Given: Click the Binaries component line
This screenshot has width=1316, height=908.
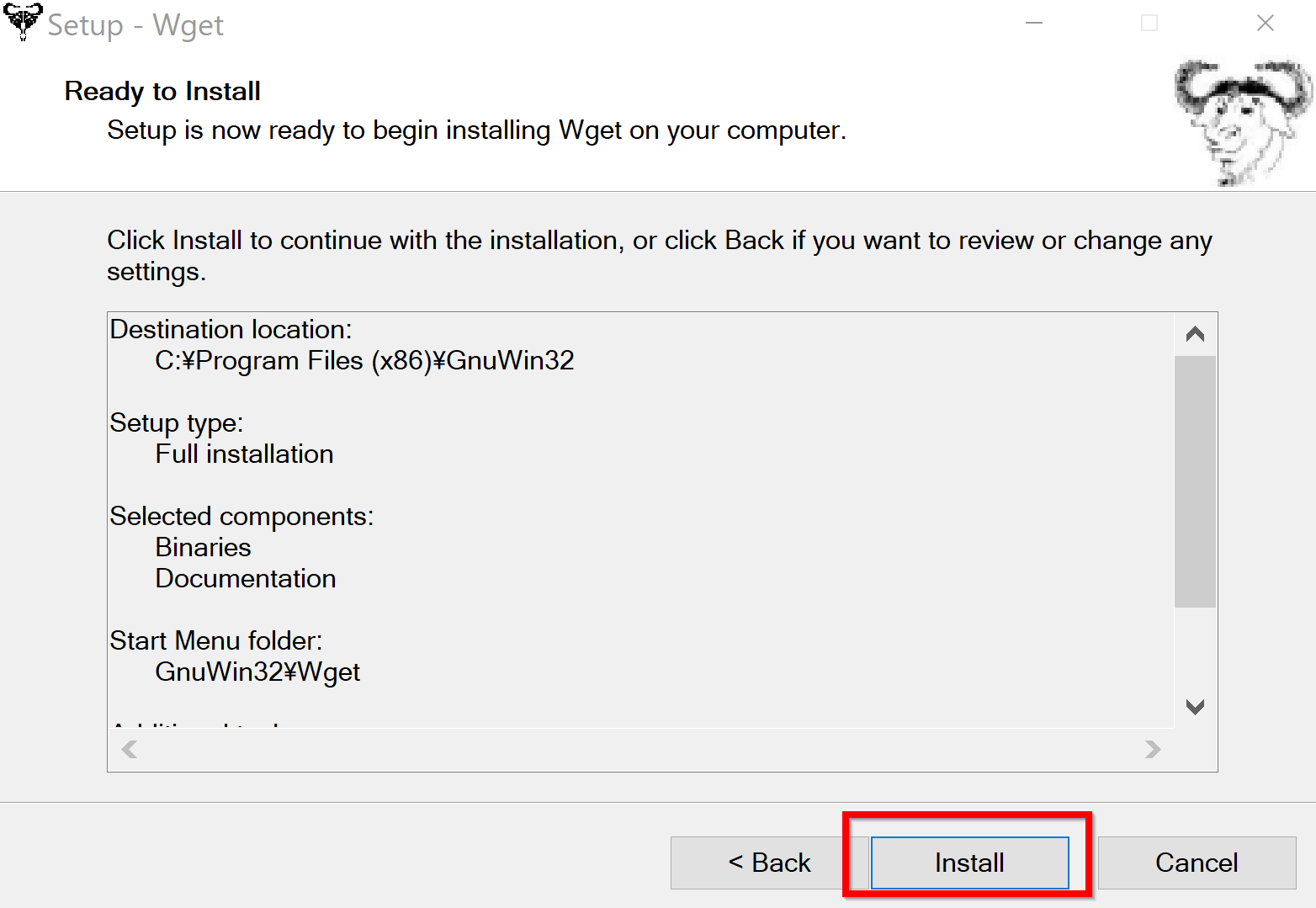Looking at the screenshot, I should tap(203, 547).
